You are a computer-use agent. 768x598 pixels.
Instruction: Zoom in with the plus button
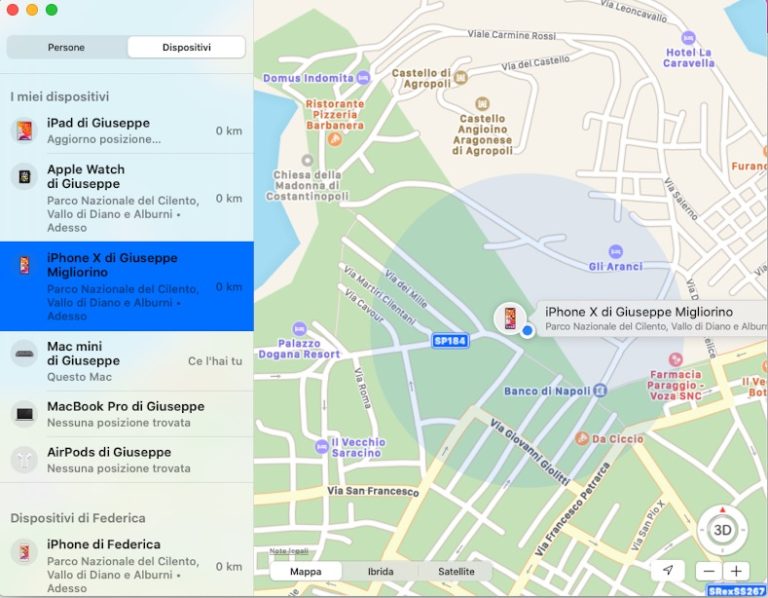tap(736, 571)
